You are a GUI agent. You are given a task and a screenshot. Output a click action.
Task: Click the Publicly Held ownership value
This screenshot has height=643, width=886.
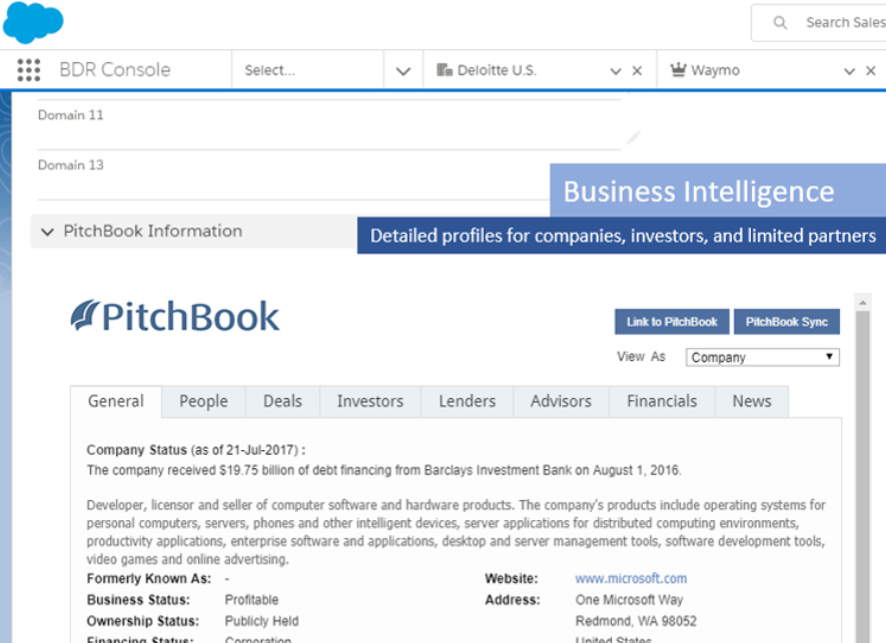(262, 621)
